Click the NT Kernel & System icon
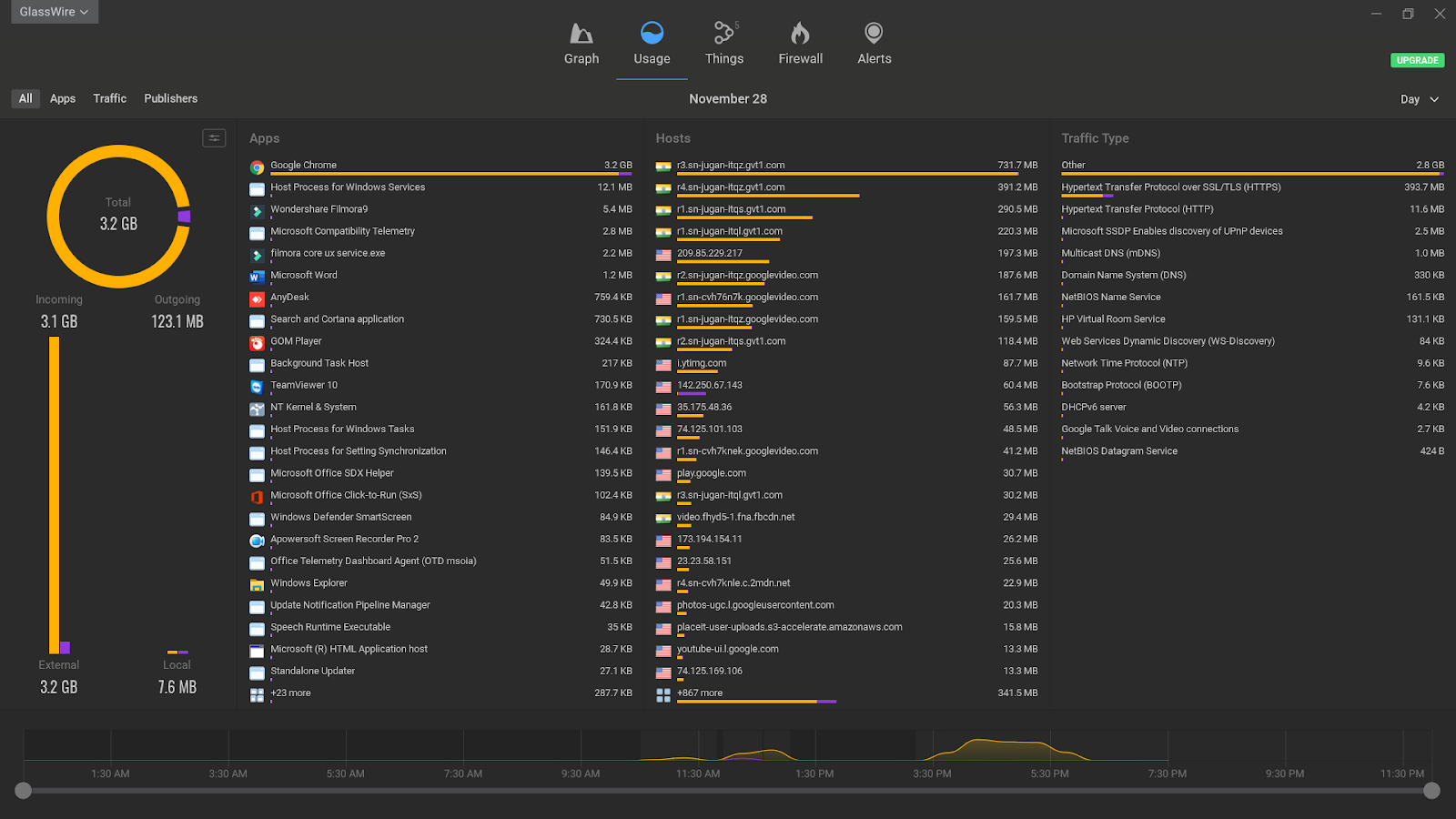The image size is (1456, 819). 257,409
